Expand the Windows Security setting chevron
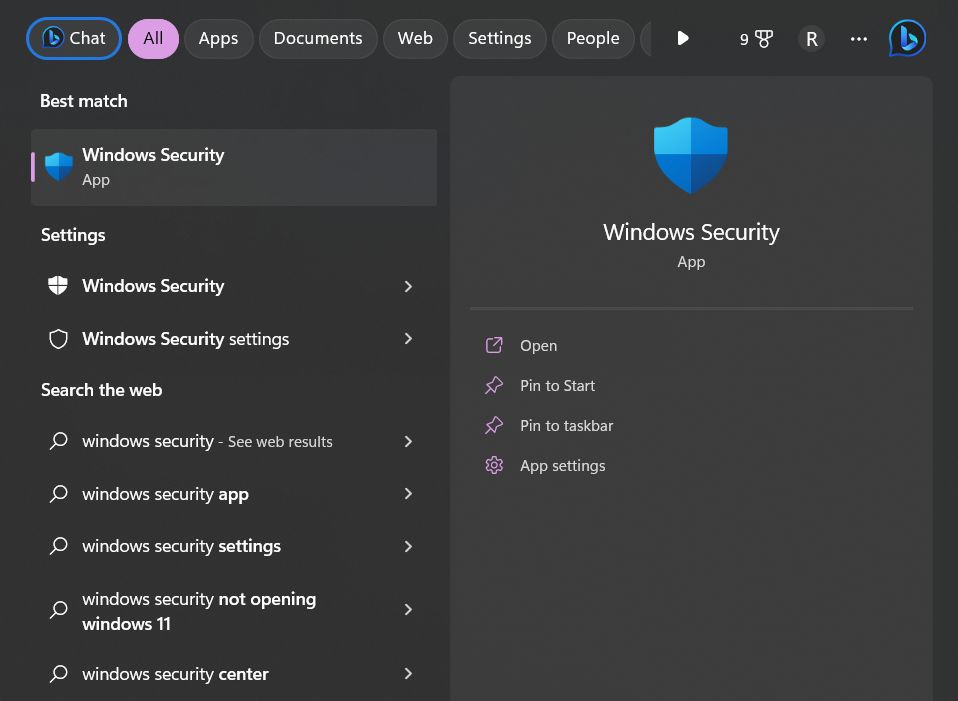The image size is (958, 701). coord(408,286)
